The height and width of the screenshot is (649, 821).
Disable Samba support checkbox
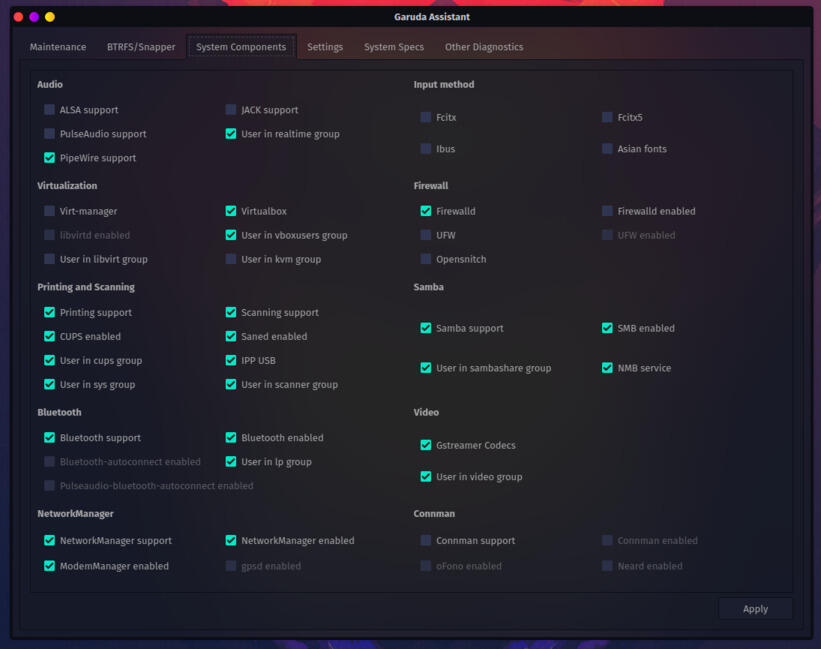[426, 328]
